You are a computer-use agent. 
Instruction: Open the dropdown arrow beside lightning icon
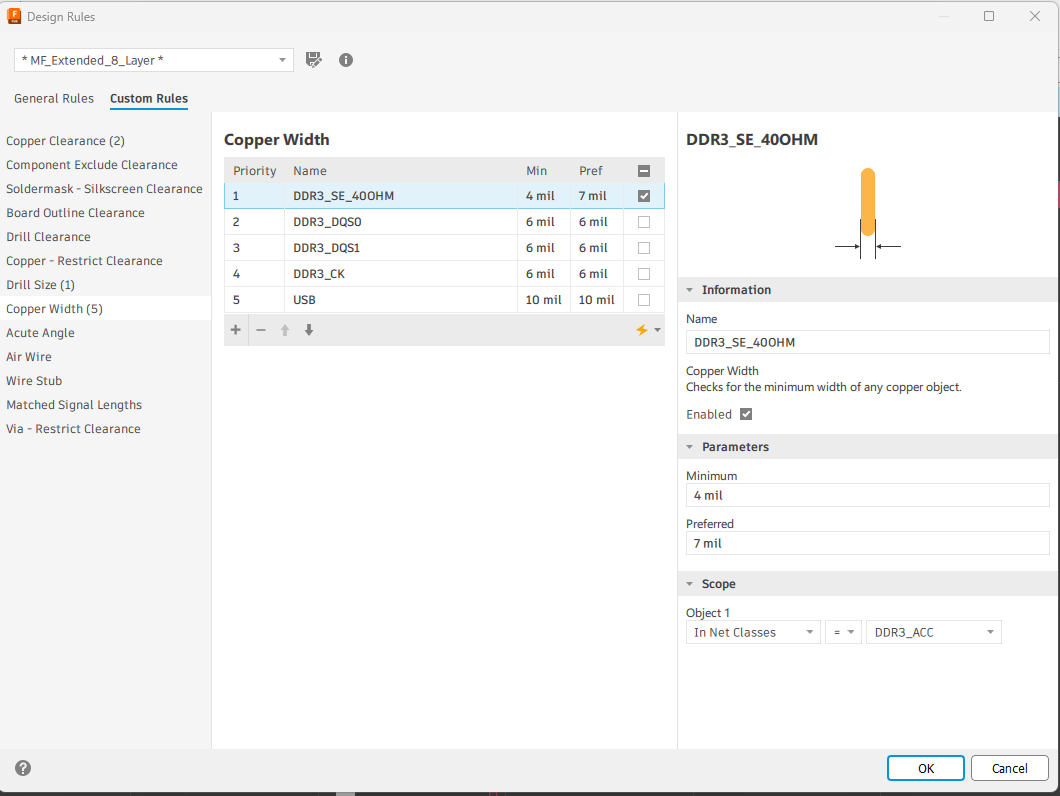point(657,330)
